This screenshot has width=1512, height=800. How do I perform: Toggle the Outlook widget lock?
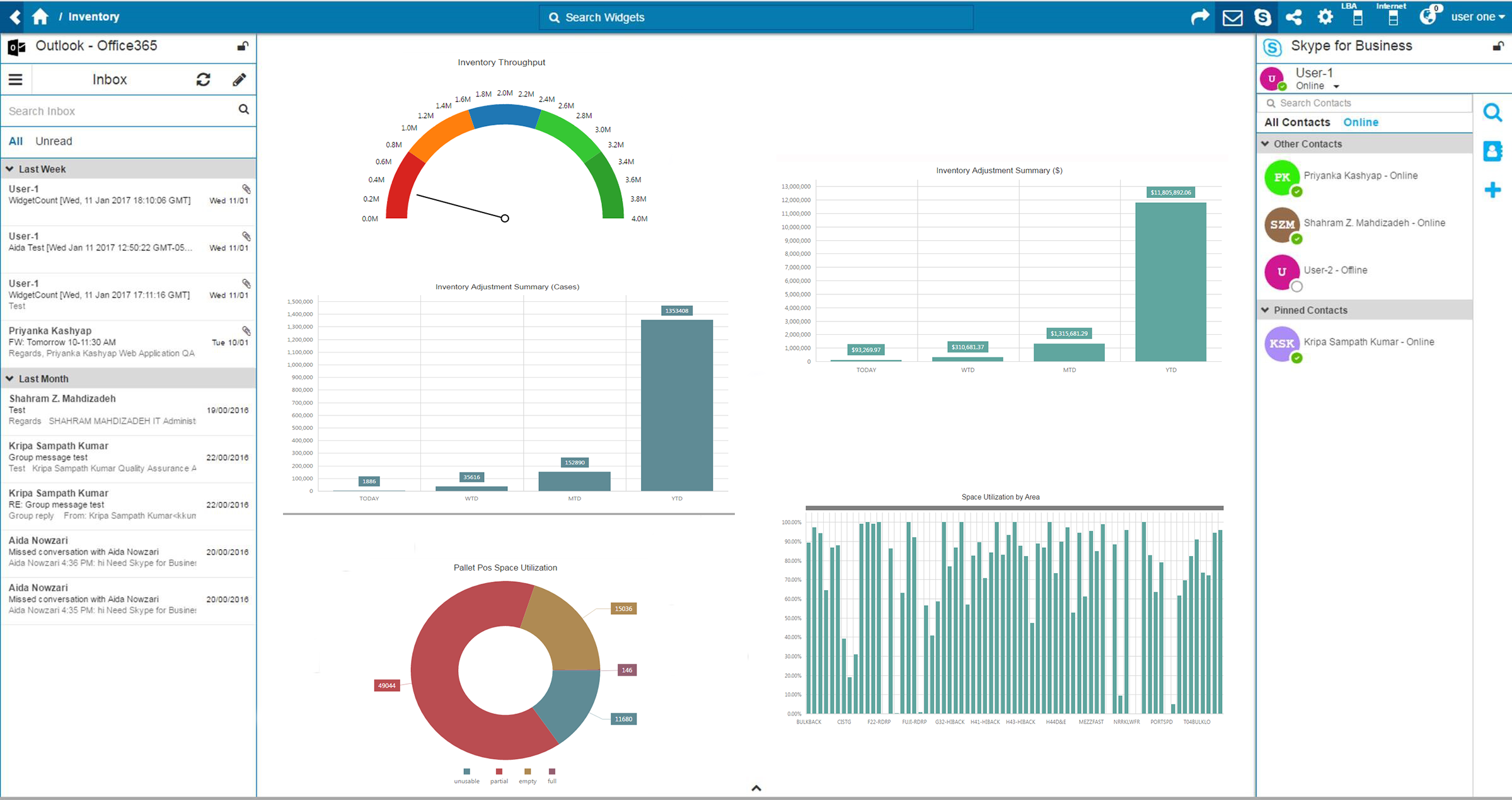[x=242, y=46]
